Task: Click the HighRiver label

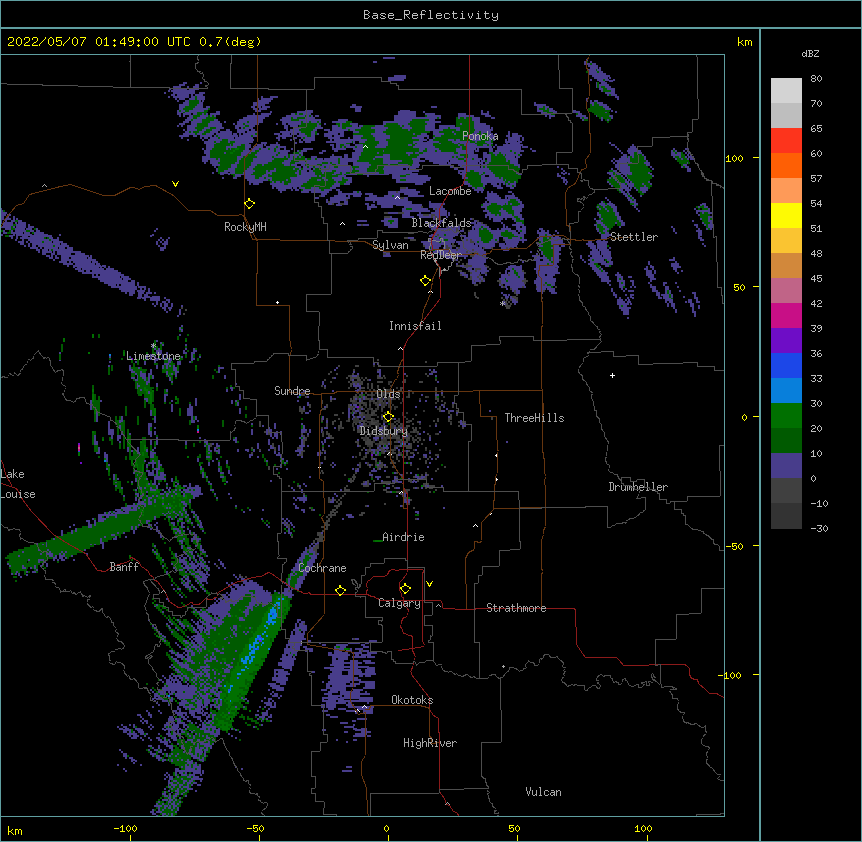Action: coord(430,743)
